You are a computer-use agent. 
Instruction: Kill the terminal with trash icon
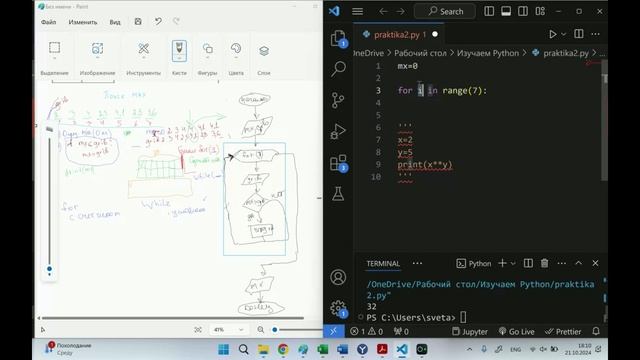(x=544, y=263)
